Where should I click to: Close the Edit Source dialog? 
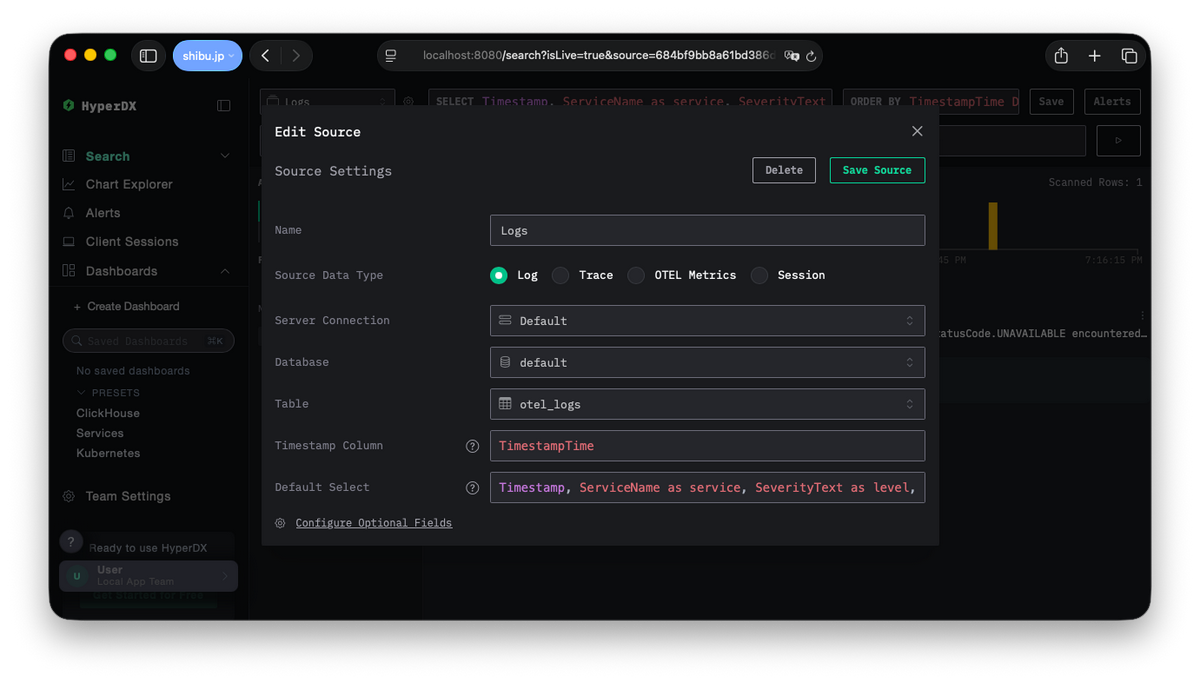coord(917,131)
